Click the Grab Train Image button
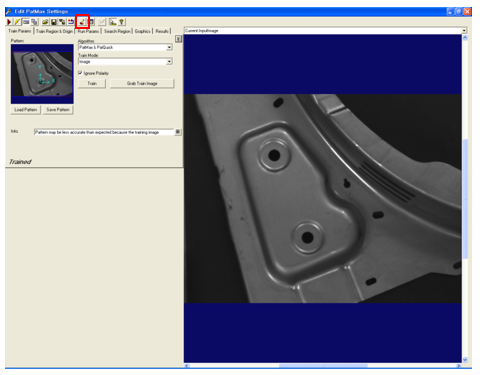 tap(142, 83)
